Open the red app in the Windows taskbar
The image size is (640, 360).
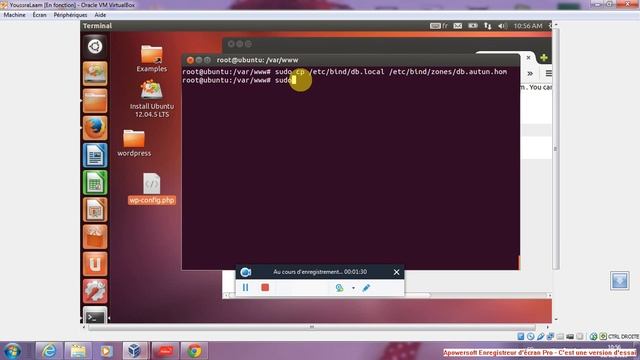pyautogui.click(x=165, y=351)
